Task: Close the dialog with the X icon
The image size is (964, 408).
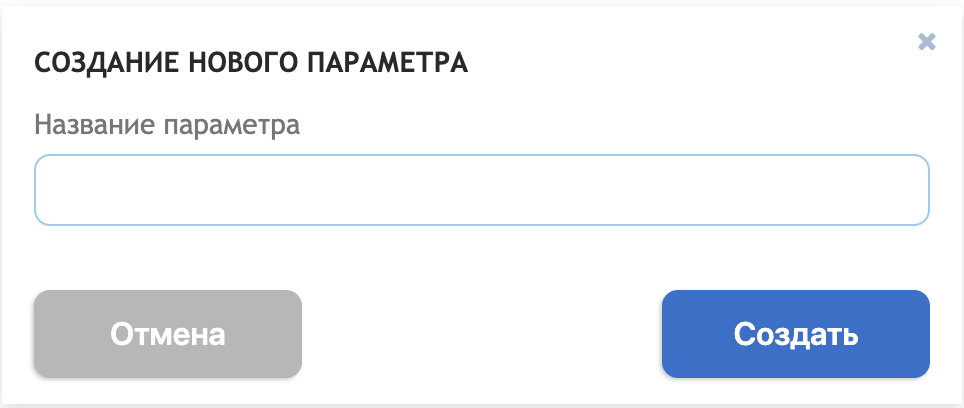Action: 926,42
